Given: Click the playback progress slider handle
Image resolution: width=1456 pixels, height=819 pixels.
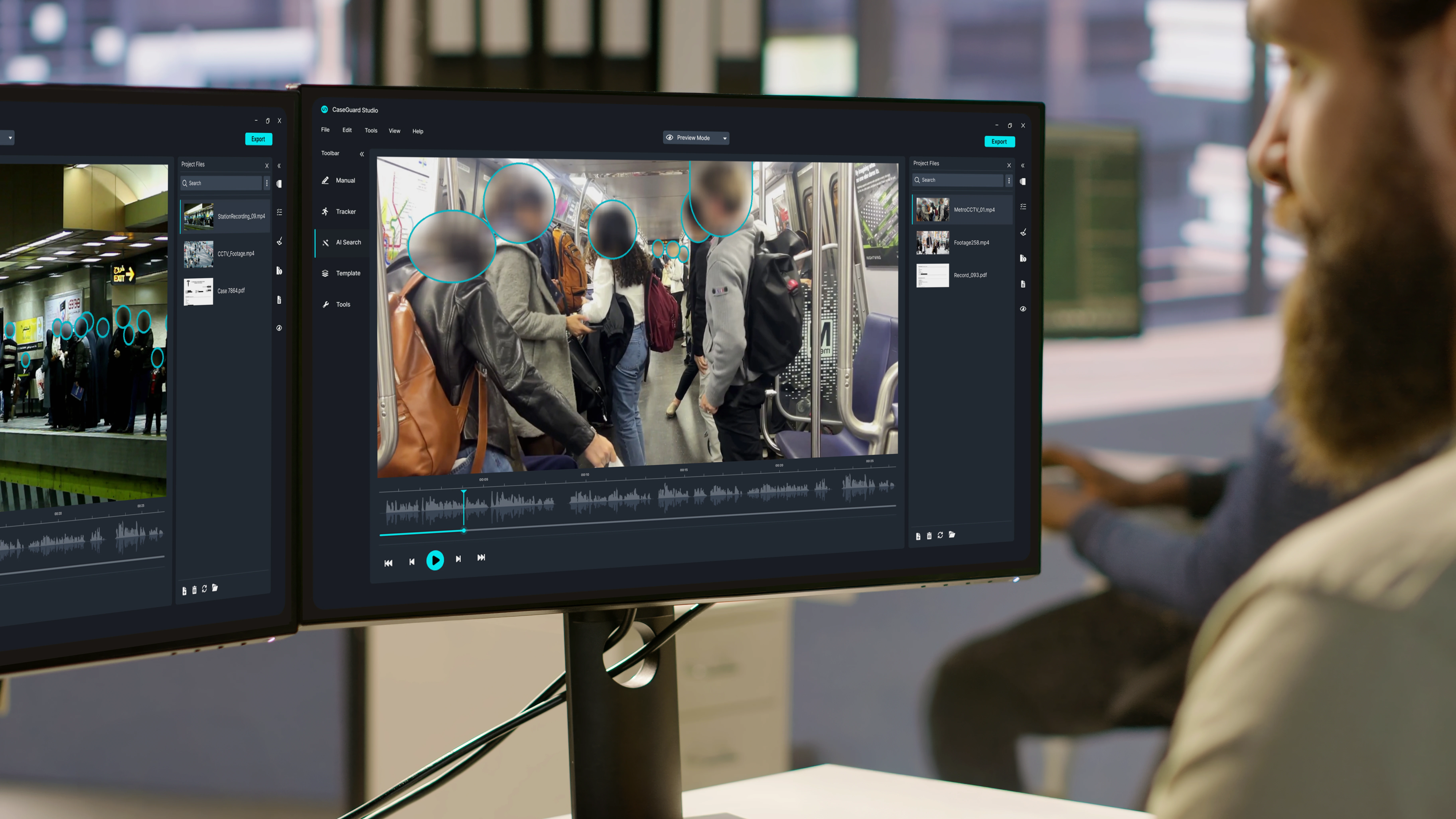Looking at the screenshot, I should (464, 530).
